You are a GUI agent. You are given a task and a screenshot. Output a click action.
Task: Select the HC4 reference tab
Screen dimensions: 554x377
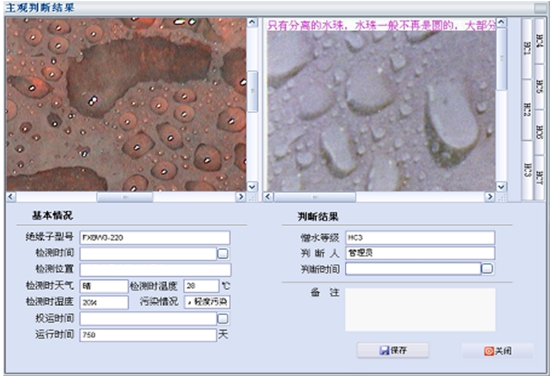tap(539, 41)
